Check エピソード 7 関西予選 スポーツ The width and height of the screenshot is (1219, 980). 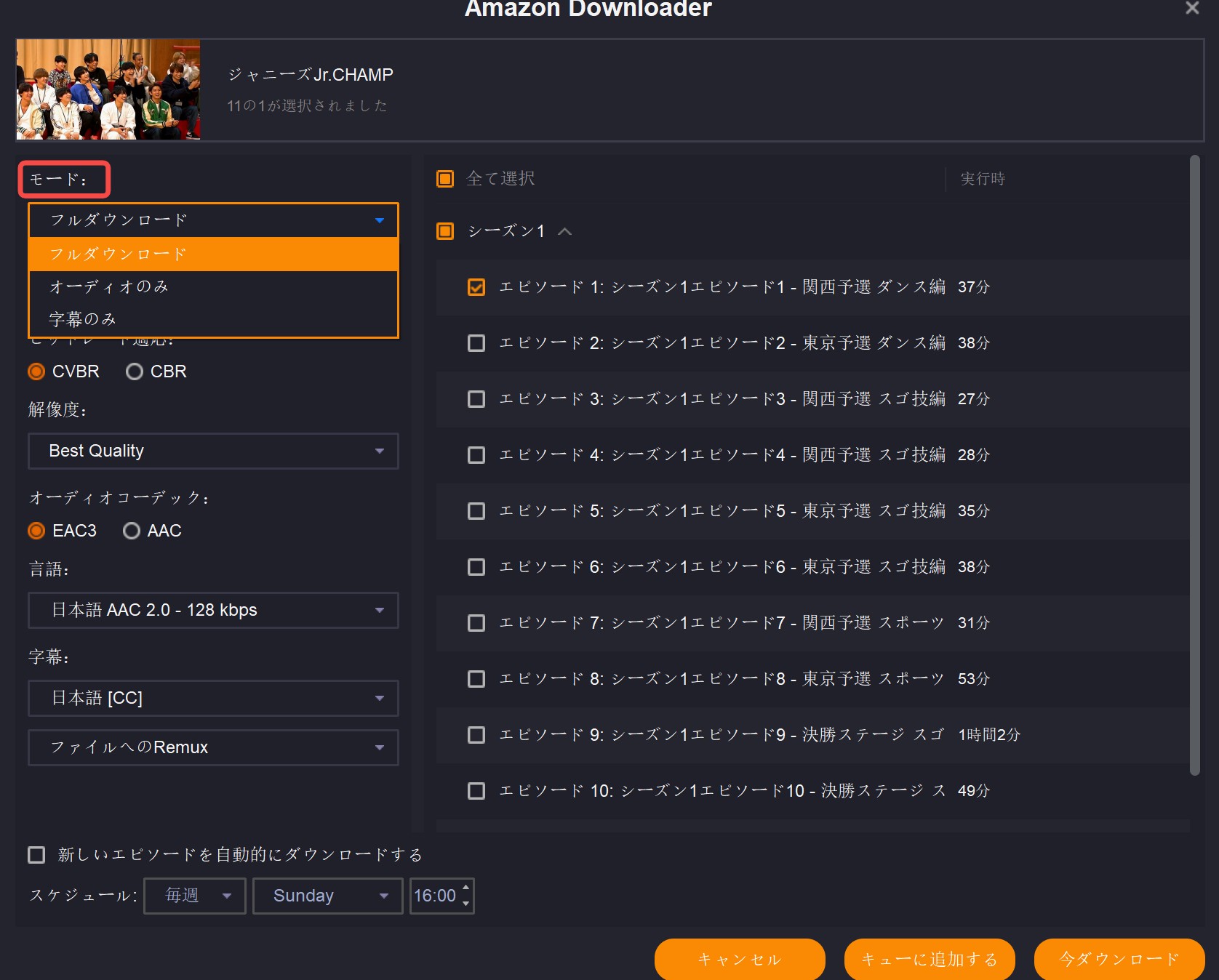pyautogui.click(x=476, y=623)
